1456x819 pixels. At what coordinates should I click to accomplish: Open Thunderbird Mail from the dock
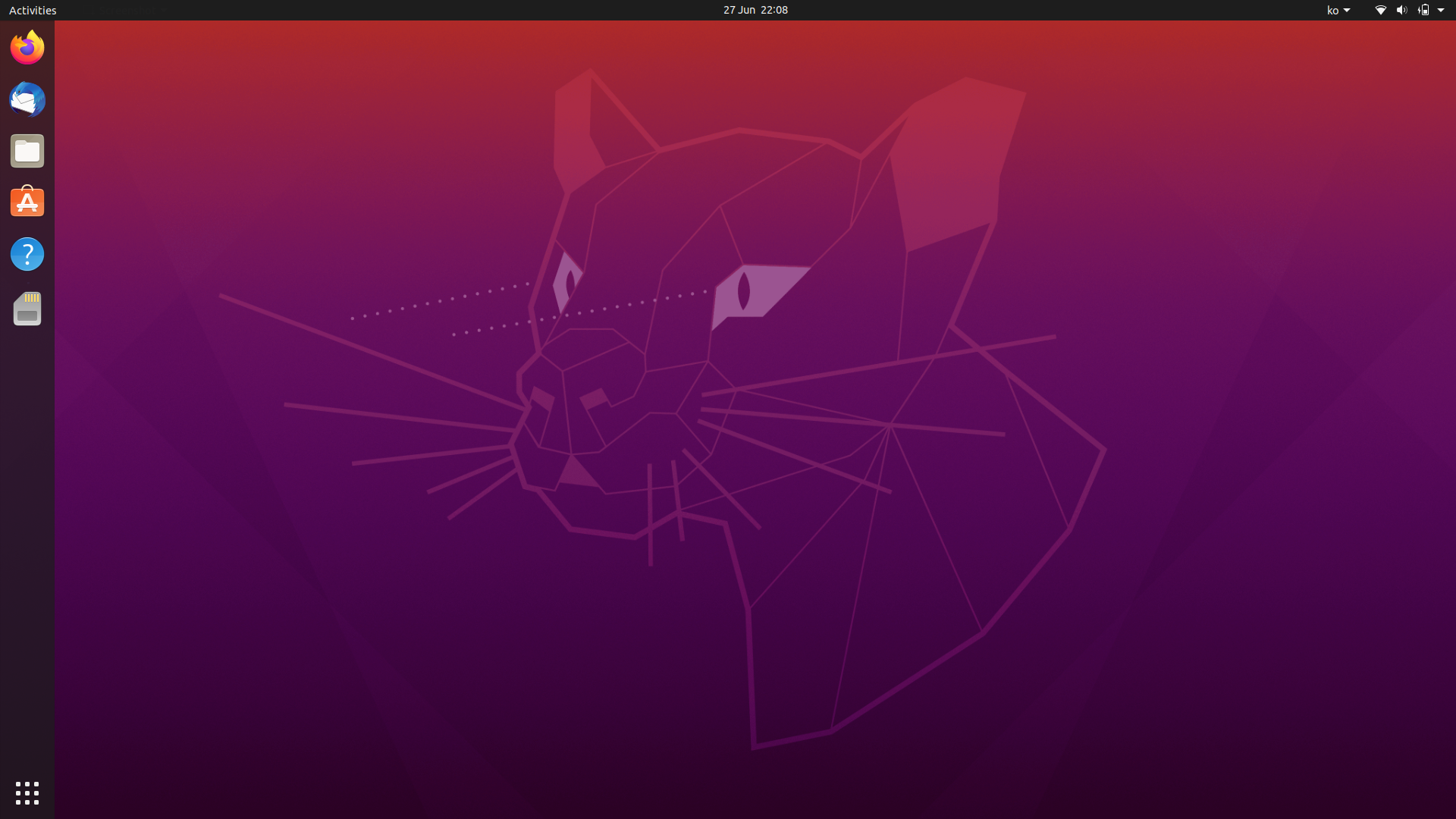click(x=27, y=99)
